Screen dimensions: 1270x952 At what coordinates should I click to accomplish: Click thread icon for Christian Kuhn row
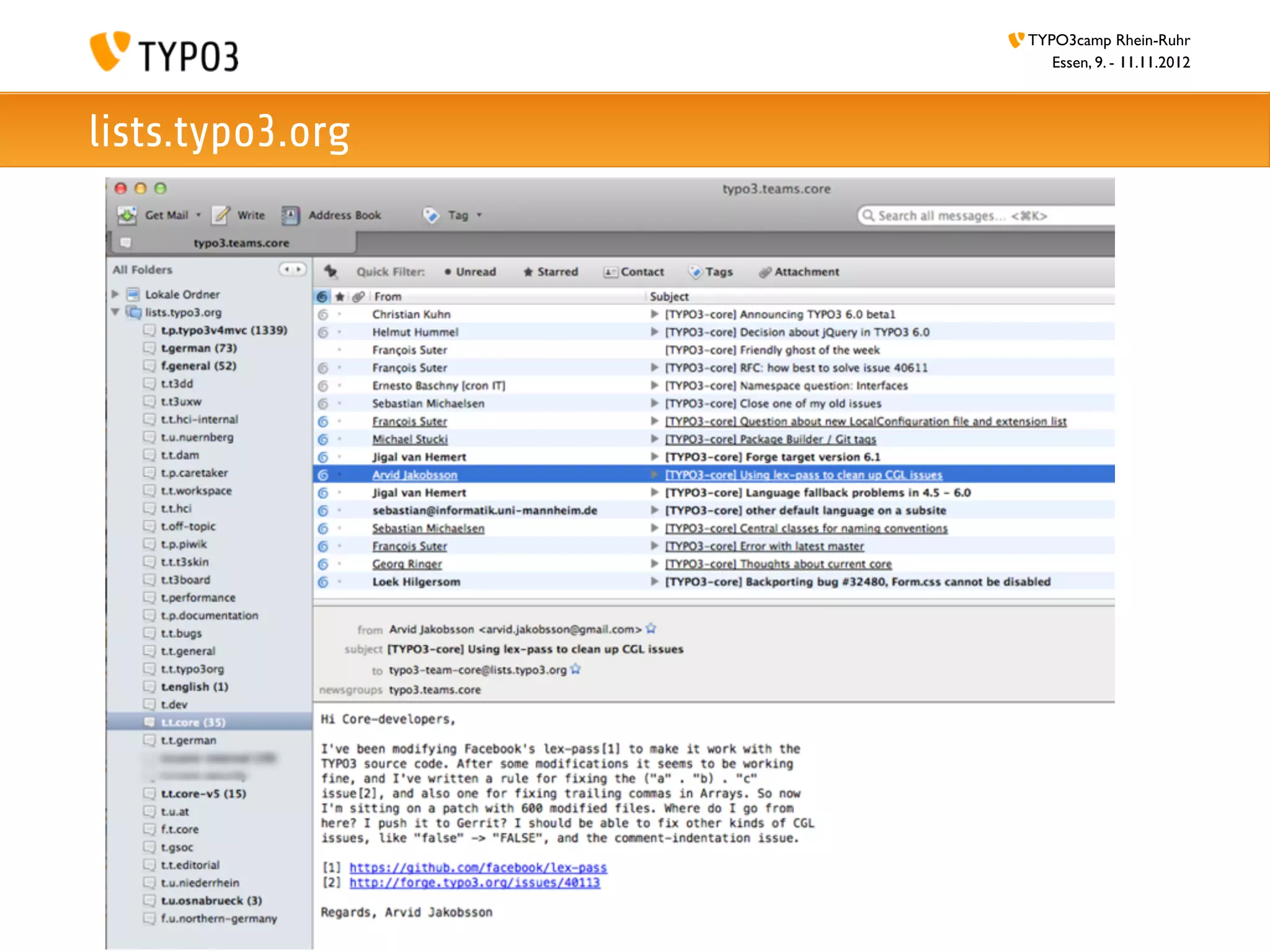pos(323,315)
